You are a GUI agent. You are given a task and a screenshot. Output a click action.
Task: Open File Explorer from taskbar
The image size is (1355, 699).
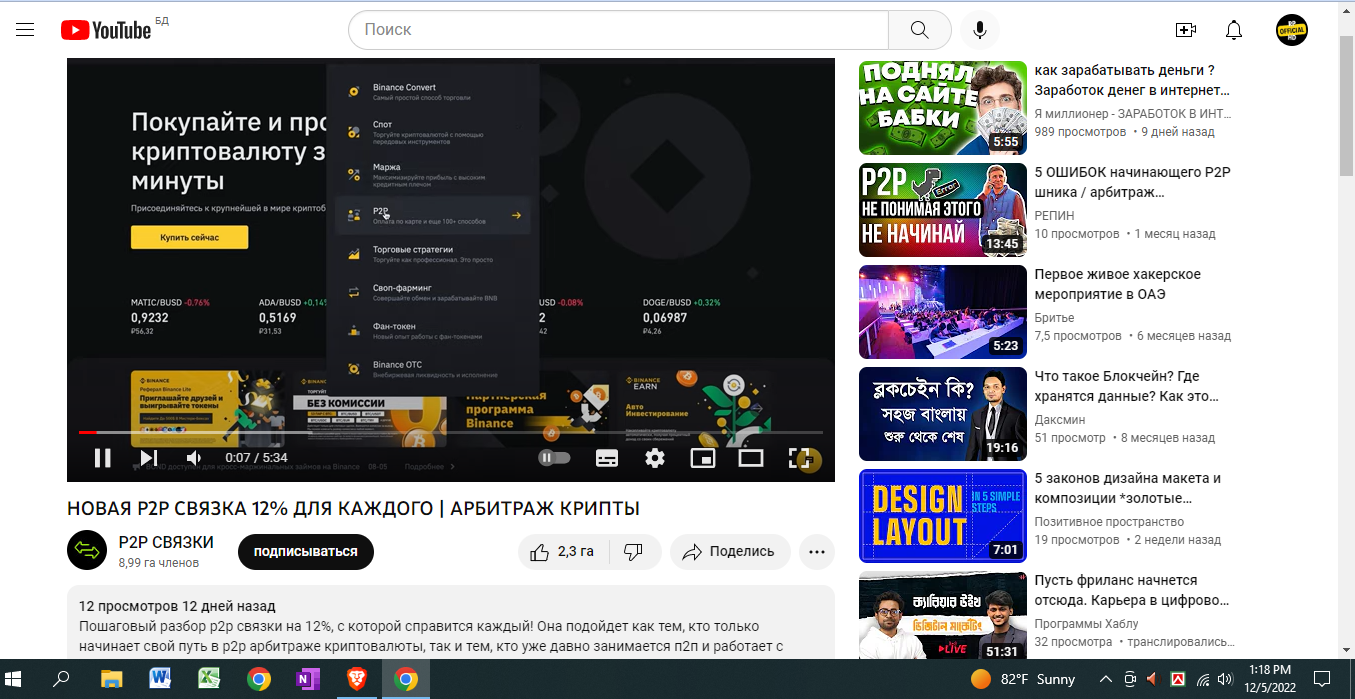tap(111, 679)
